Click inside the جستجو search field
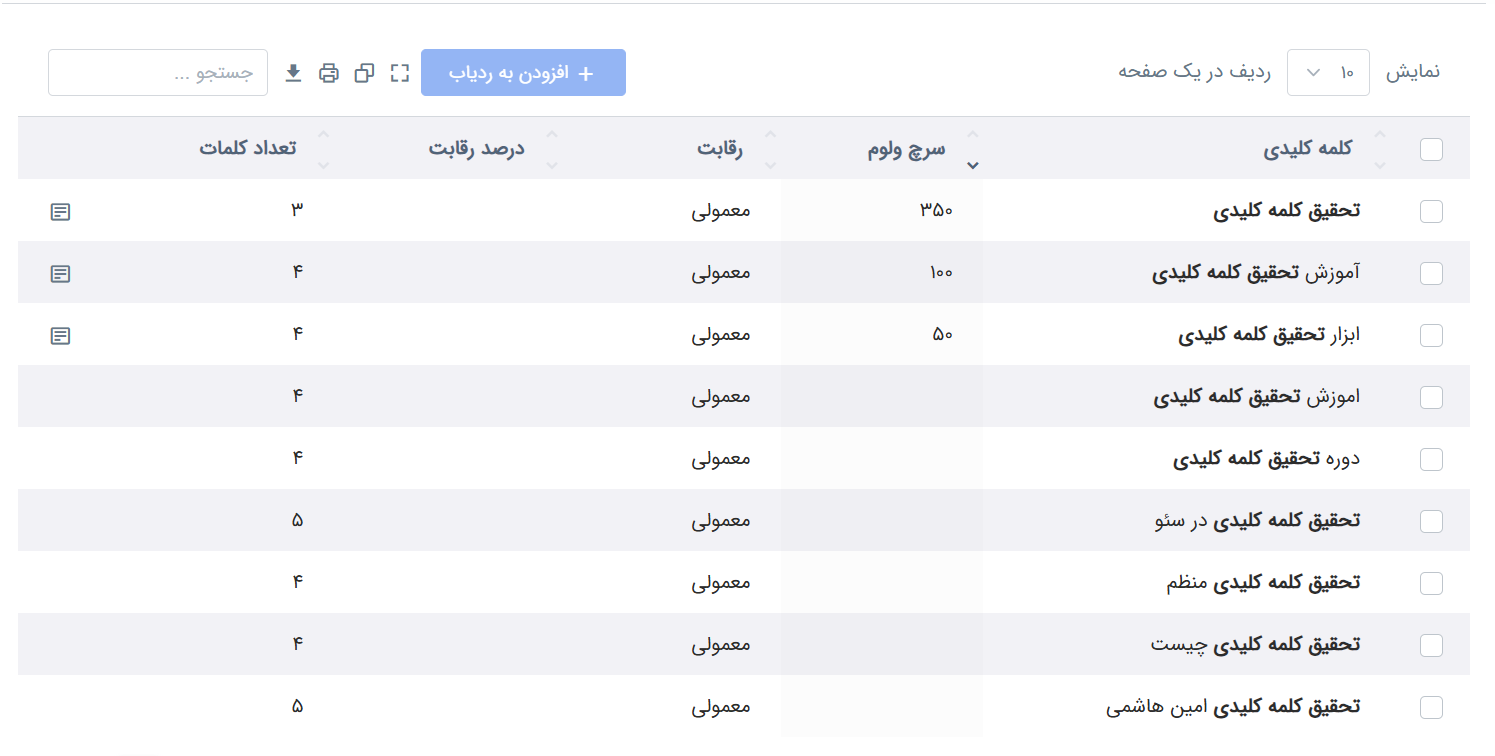This screenshot has width=1495, height=756. pyautogui.click(x=157, y=72)
